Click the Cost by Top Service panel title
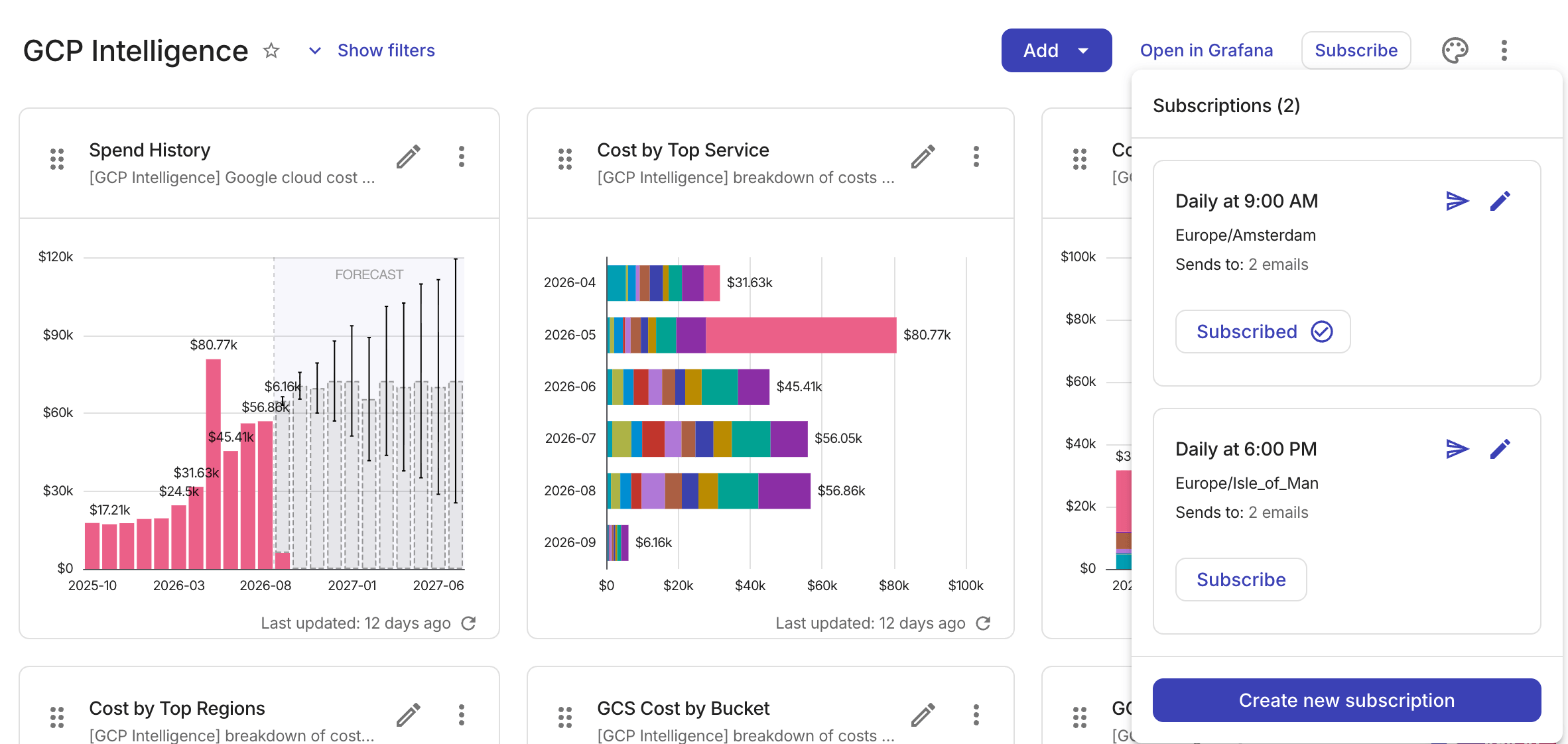 click(683, 150)
